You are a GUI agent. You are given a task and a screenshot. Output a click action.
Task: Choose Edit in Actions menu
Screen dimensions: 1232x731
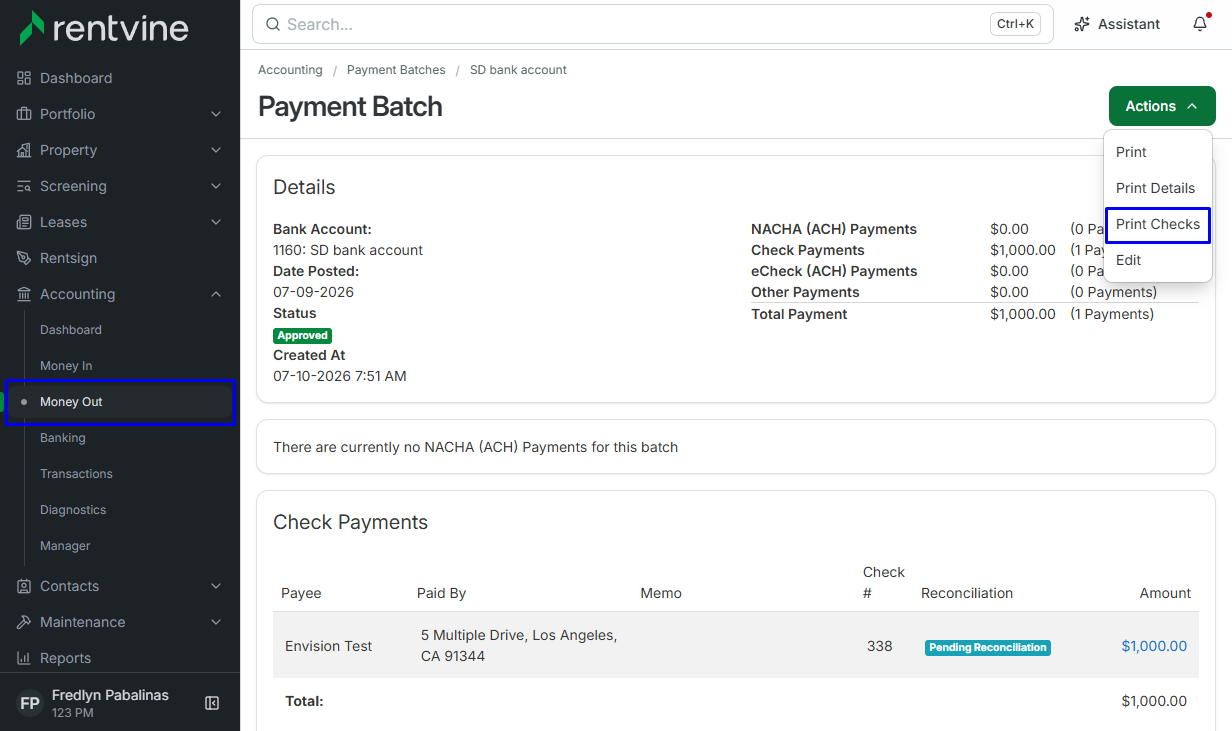coord(1158,260)
